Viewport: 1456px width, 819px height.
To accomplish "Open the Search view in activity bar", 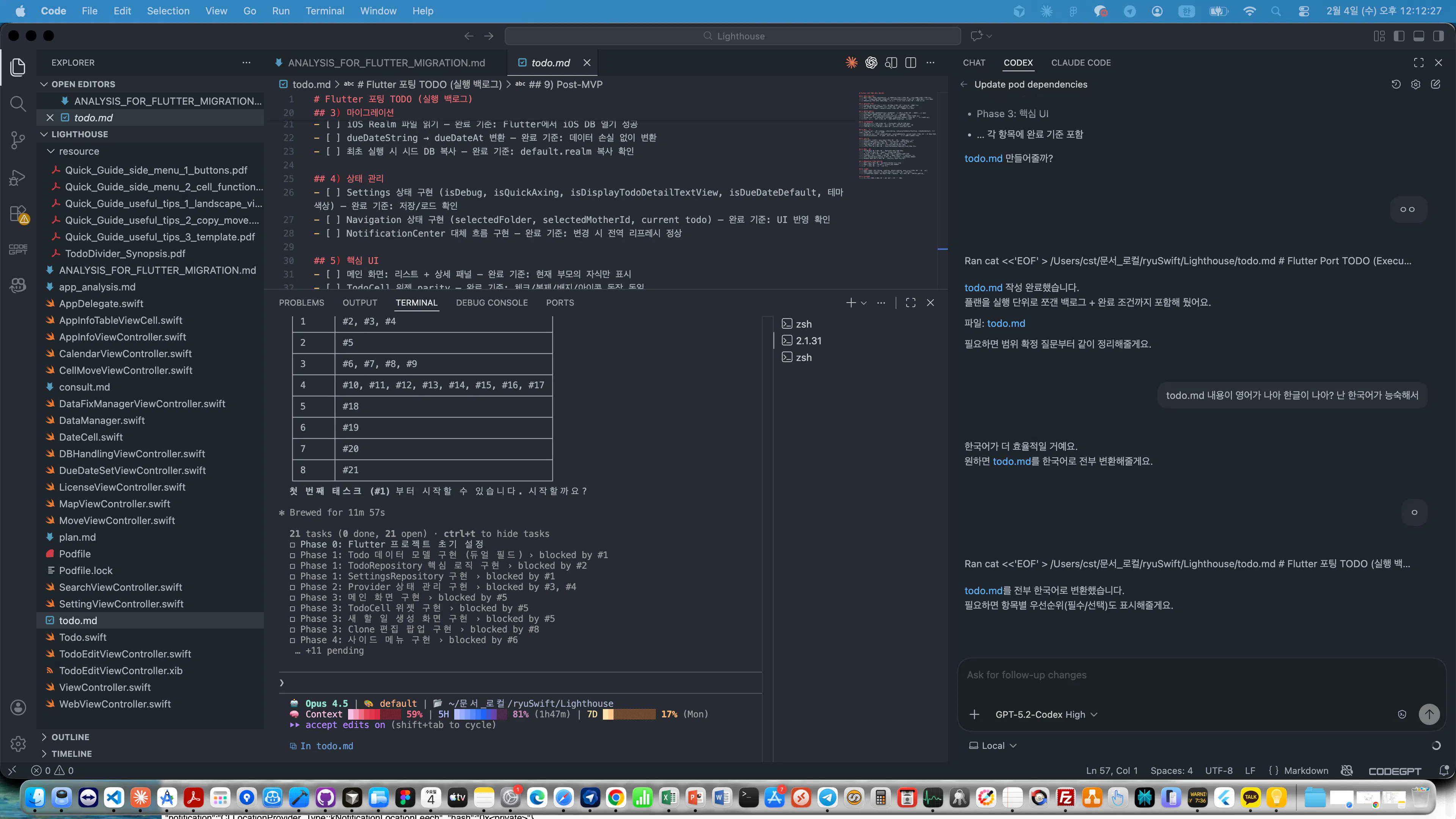I will tap(18, 104).
